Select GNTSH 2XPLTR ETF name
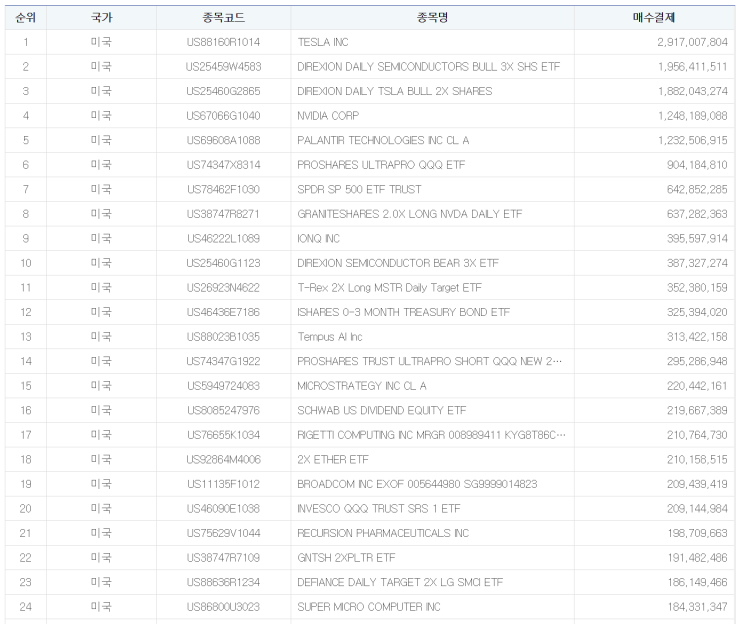This screenshot has height=624, width=743. [346, 558]
